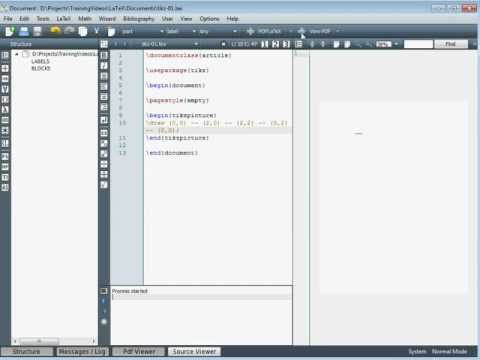This screenshot has height=360, width=480.
Task: Fit the PDF page to width
Action: 336,44
